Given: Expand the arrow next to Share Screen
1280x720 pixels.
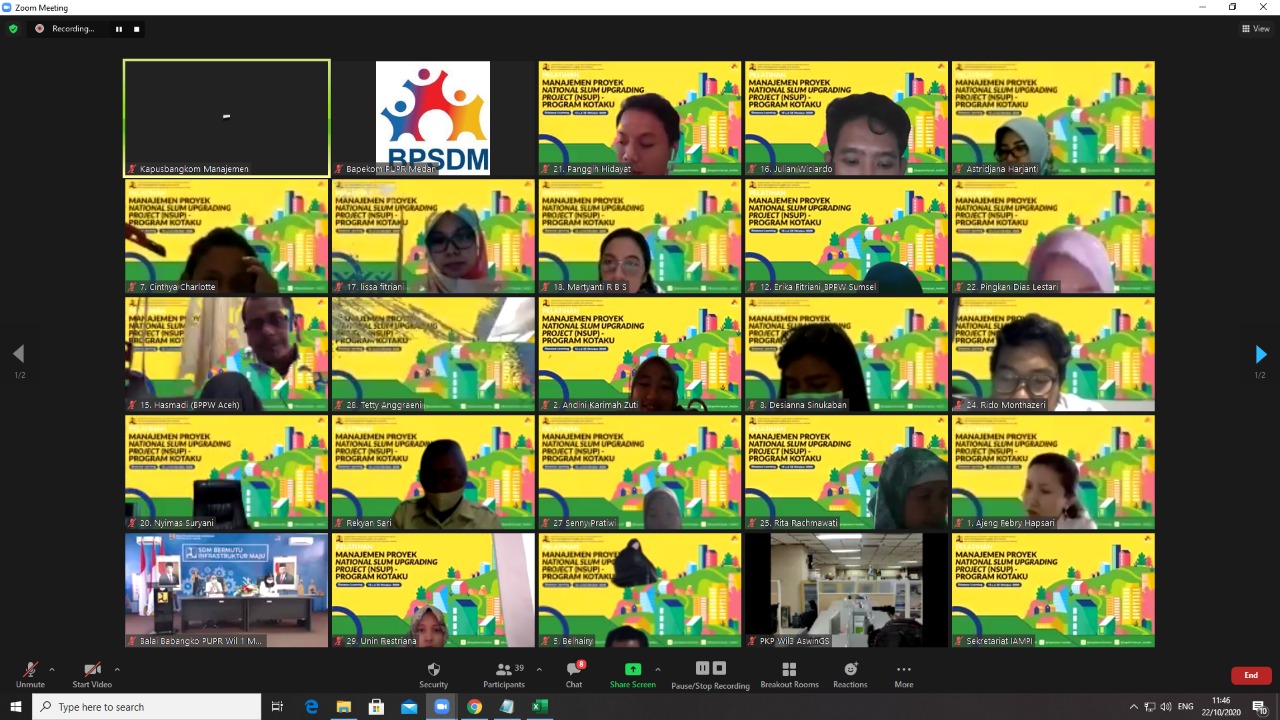Looking at the screenshot, I should [x=657, y=669].
